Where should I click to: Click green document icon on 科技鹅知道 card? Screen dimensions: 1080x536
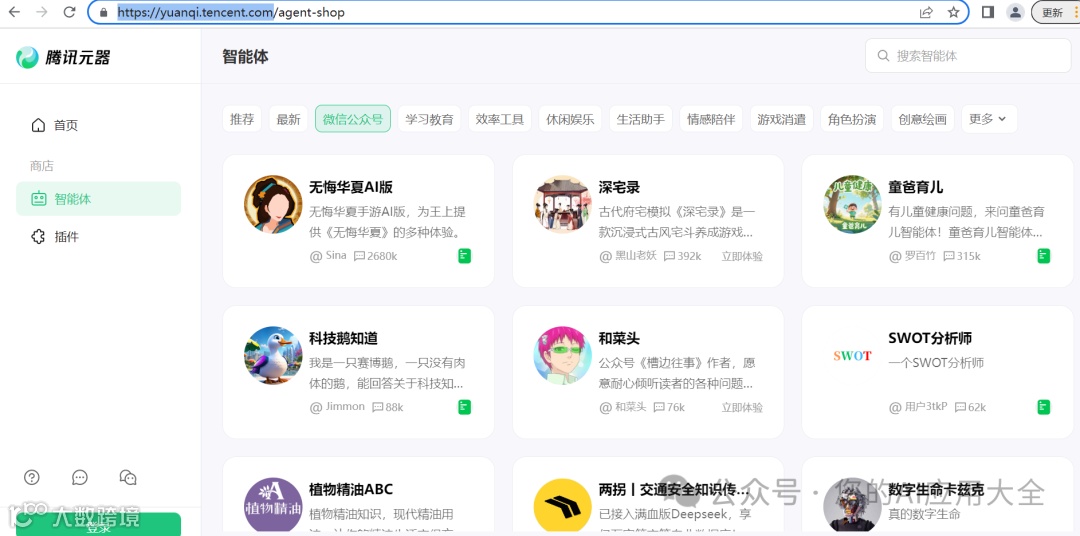pyautogui.click(x=465, y=407)
